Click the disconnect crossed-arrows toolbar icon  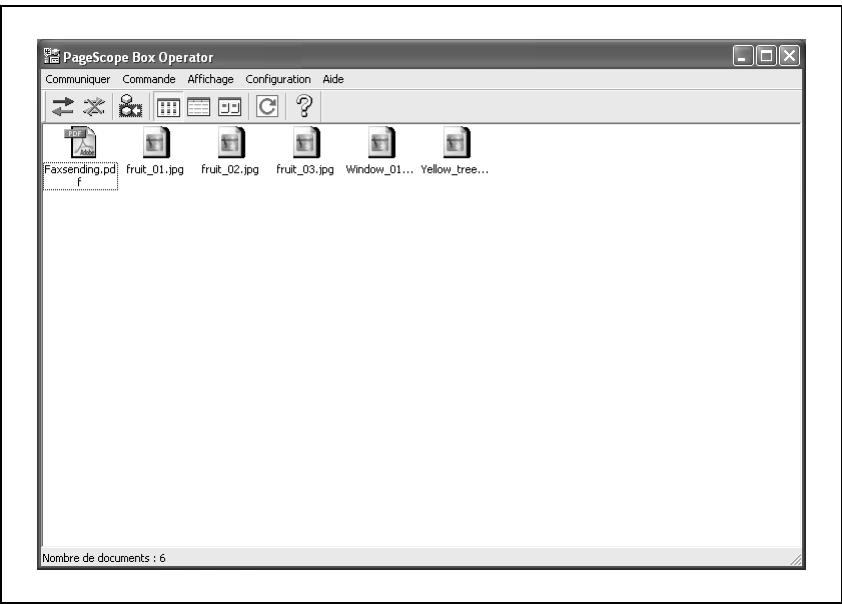coord(94,106)
